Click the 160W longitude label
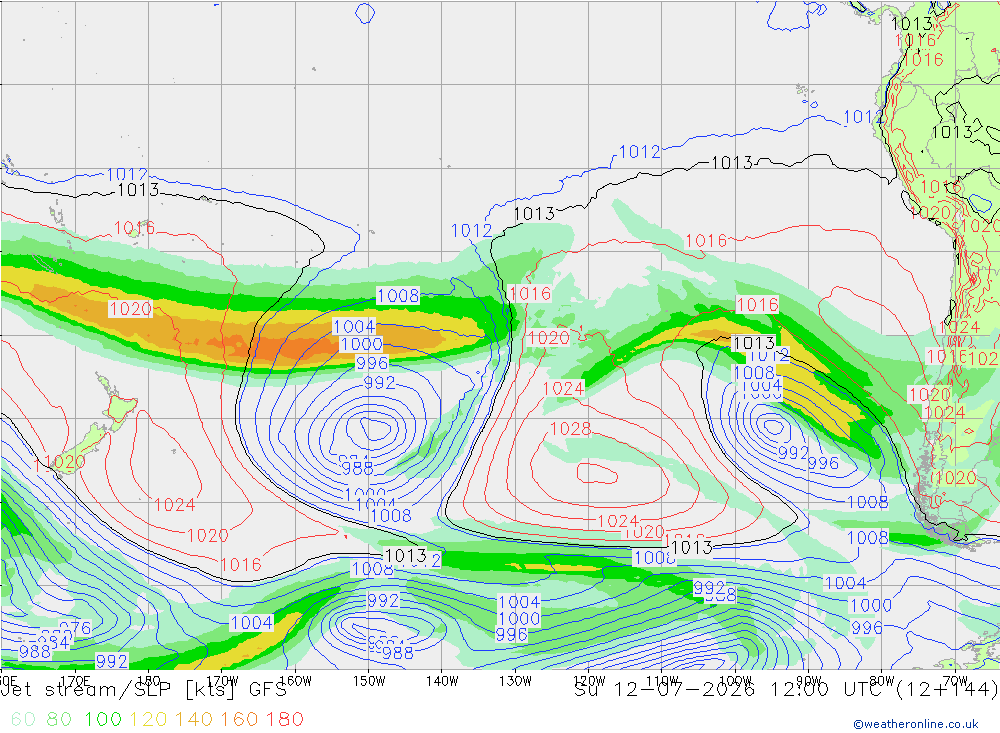1000x733 pixels. [295, 681]
